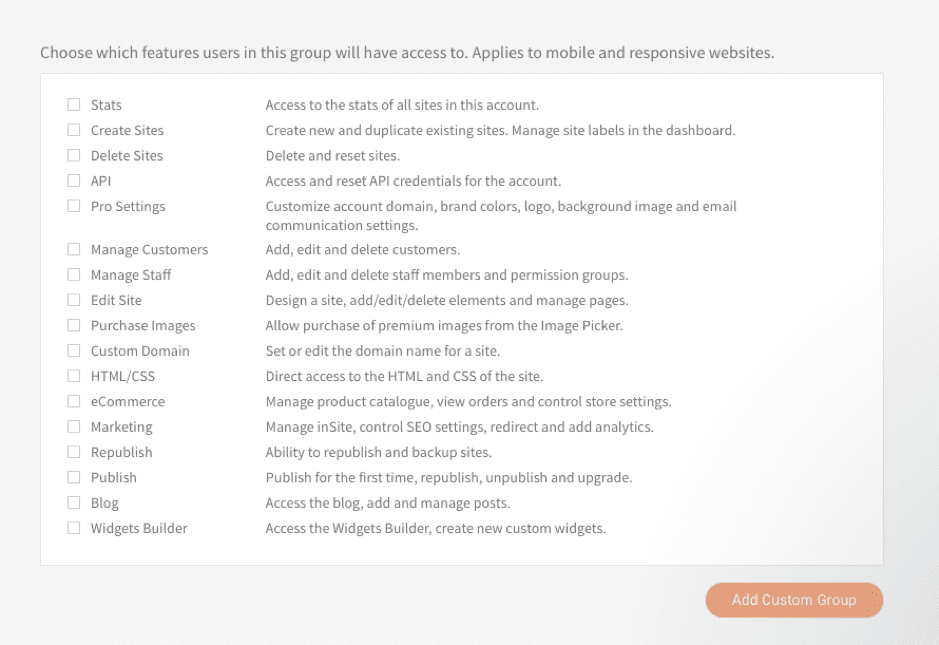This screenshot has width=939, height=645.
Task: Click the Widgets Builder label text
Action: coord(139,528)
